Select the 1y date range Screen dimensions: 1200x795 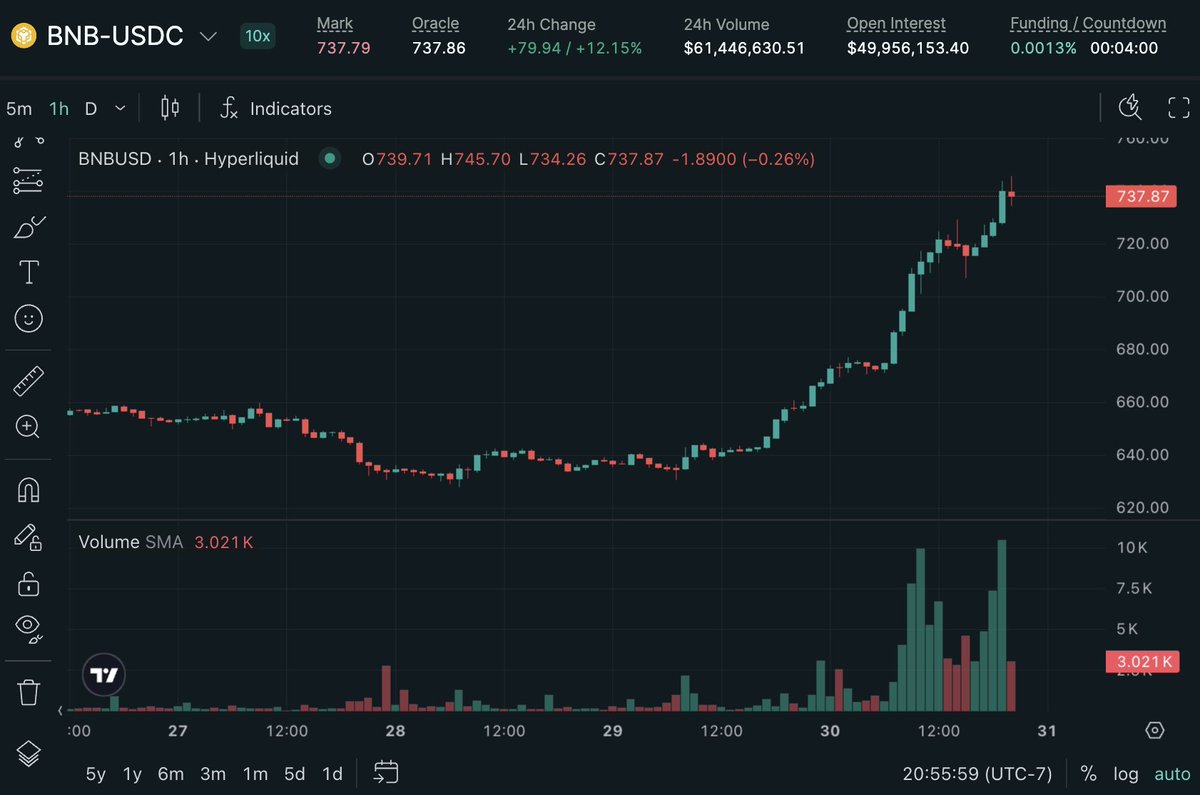[x=132, y=773]
